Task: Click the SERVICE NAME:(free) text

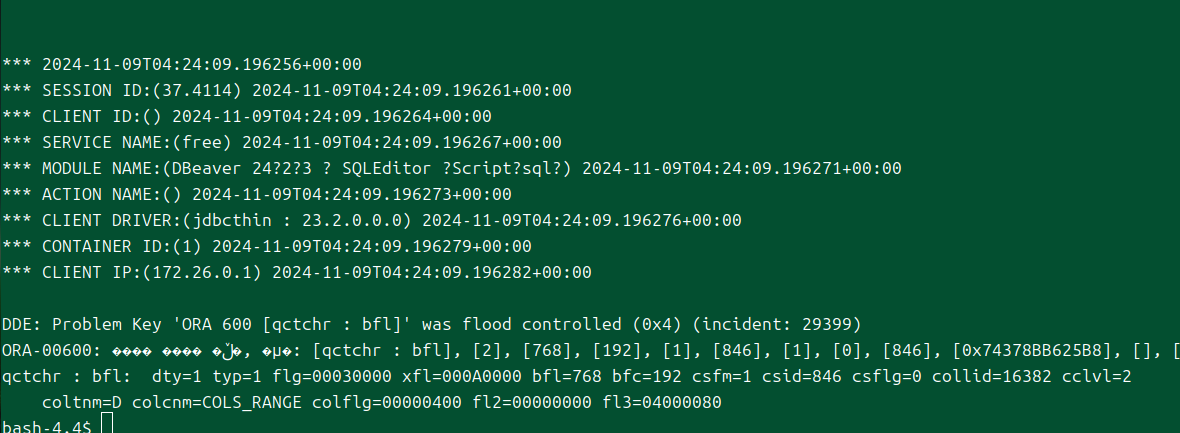Action: 136,142
